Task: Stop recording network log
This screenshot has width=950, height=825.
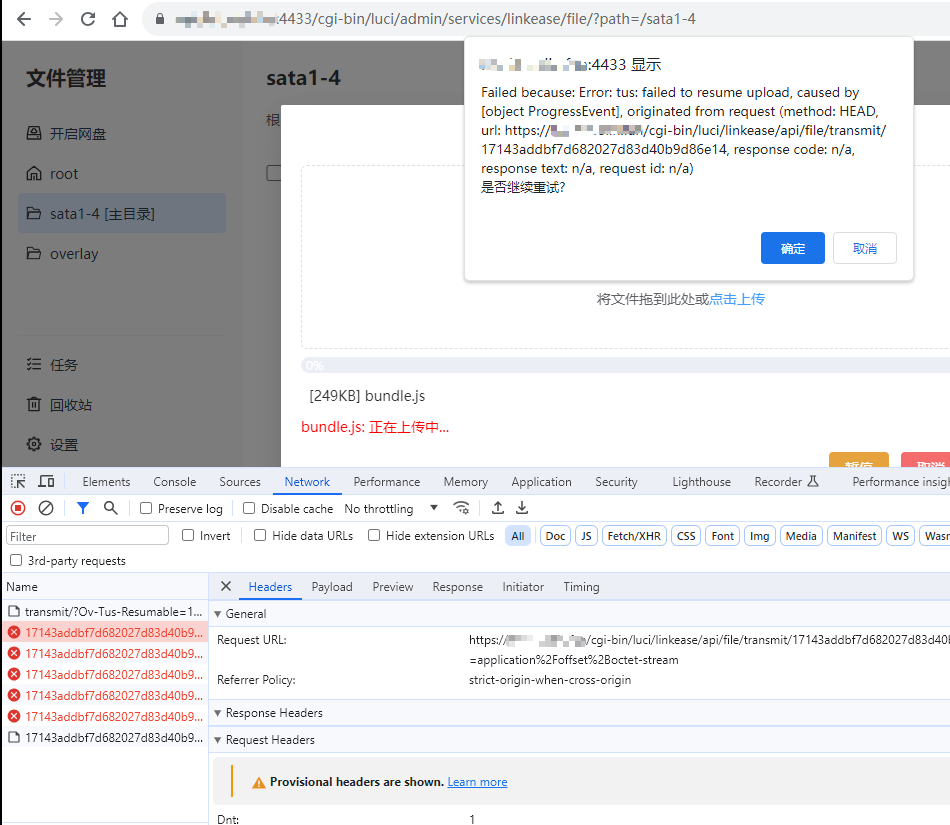Action: pos(18,508)
